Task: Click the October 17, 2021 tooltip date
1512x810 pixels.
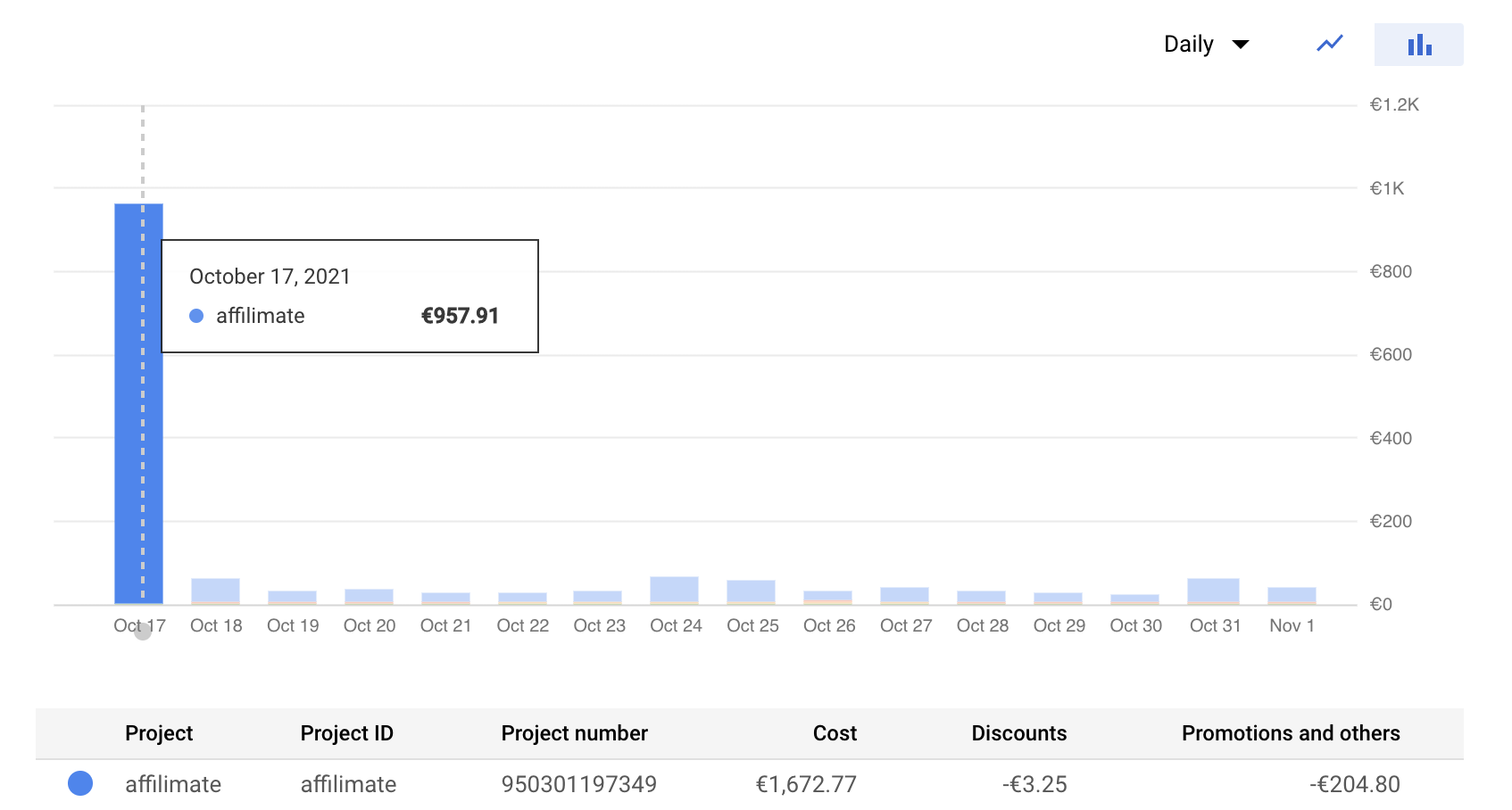Action: point(270,277)
